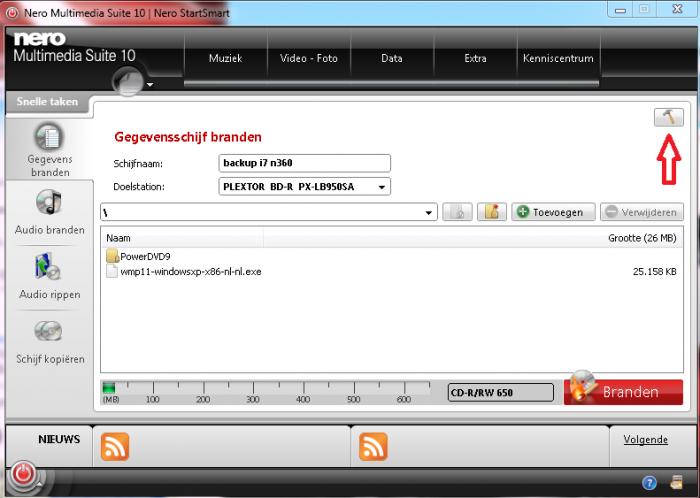Screen dimensions: 700x498
Task: Open the blue help question mark icon
Action: coord(649,482)
